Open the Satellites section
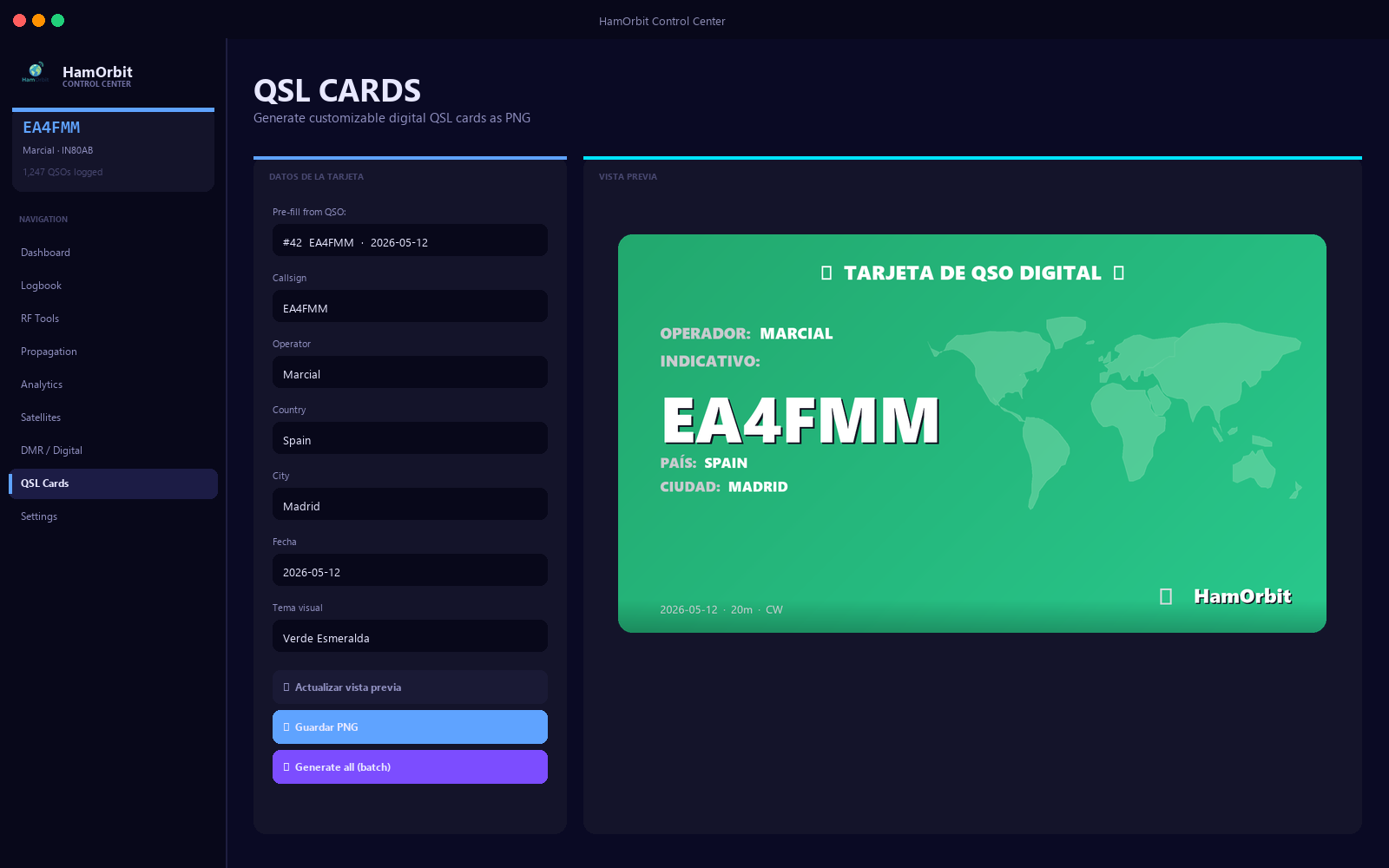1389x868 pixels. click(113, 418)
